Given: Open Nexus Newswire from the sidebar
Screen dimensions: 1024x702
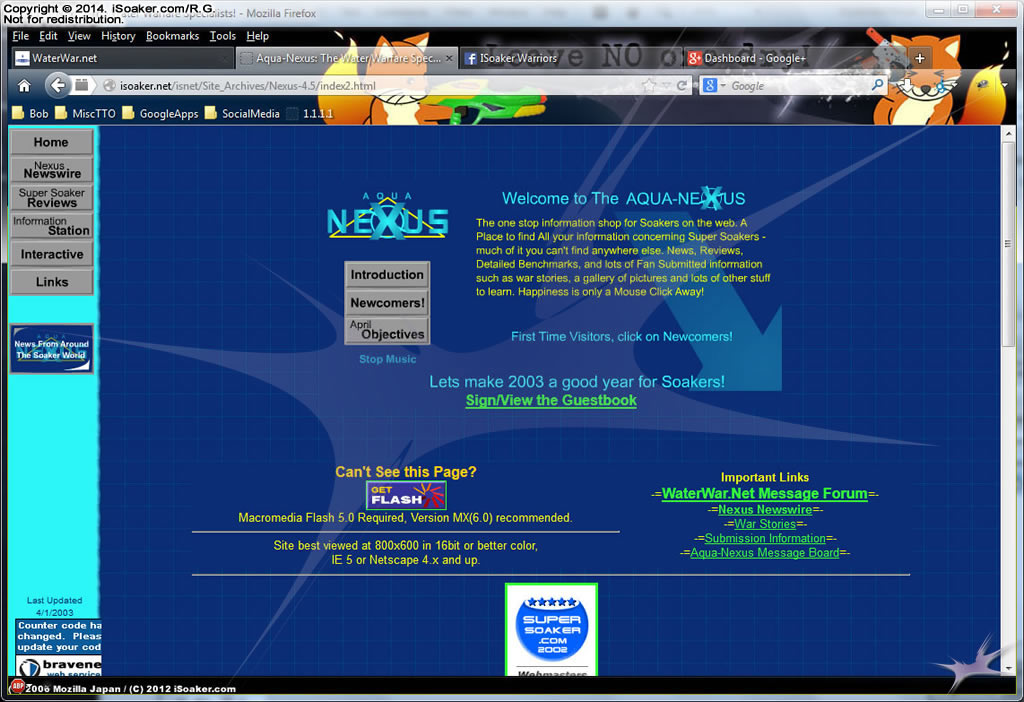Looking at the screenshot, I should point(52,170).
